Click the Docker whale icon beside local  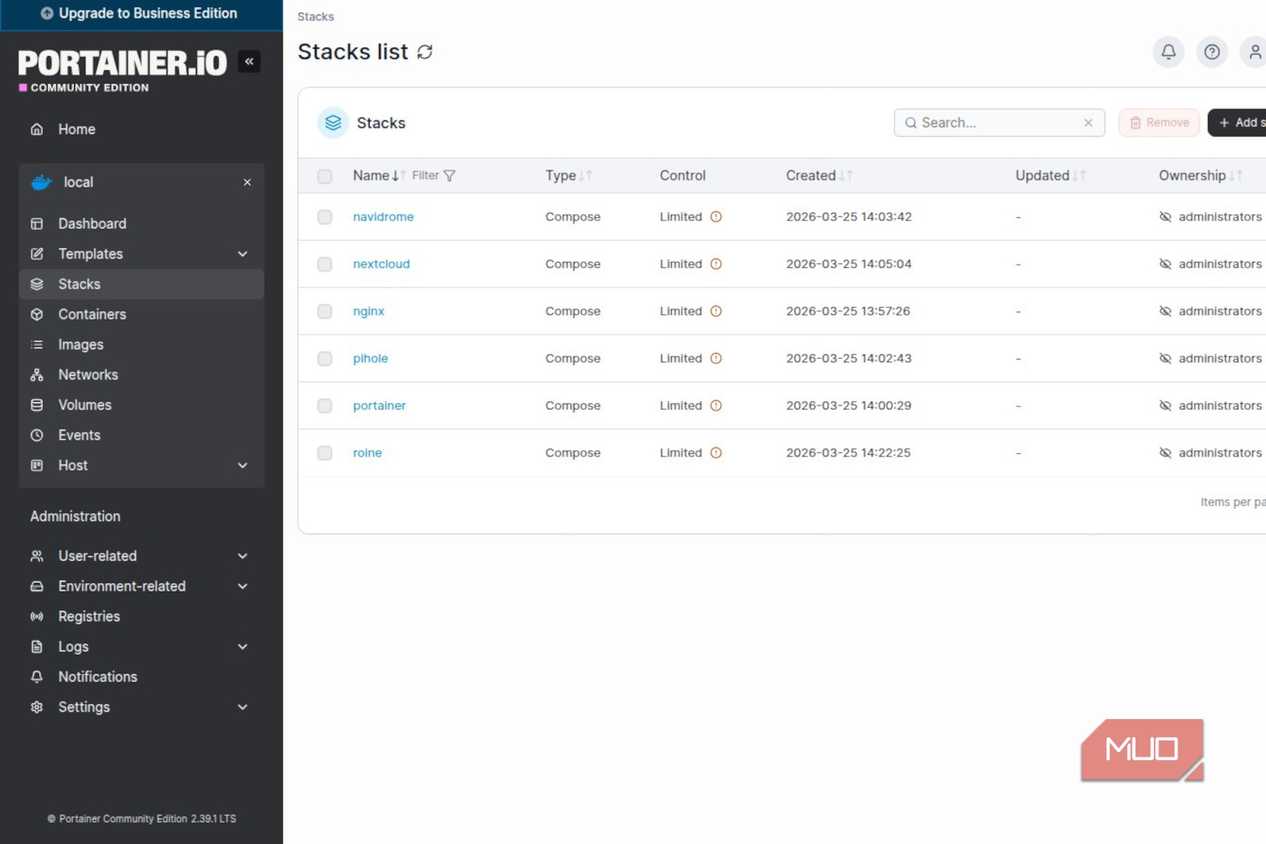pyautogui.click(x=41, y=182)
